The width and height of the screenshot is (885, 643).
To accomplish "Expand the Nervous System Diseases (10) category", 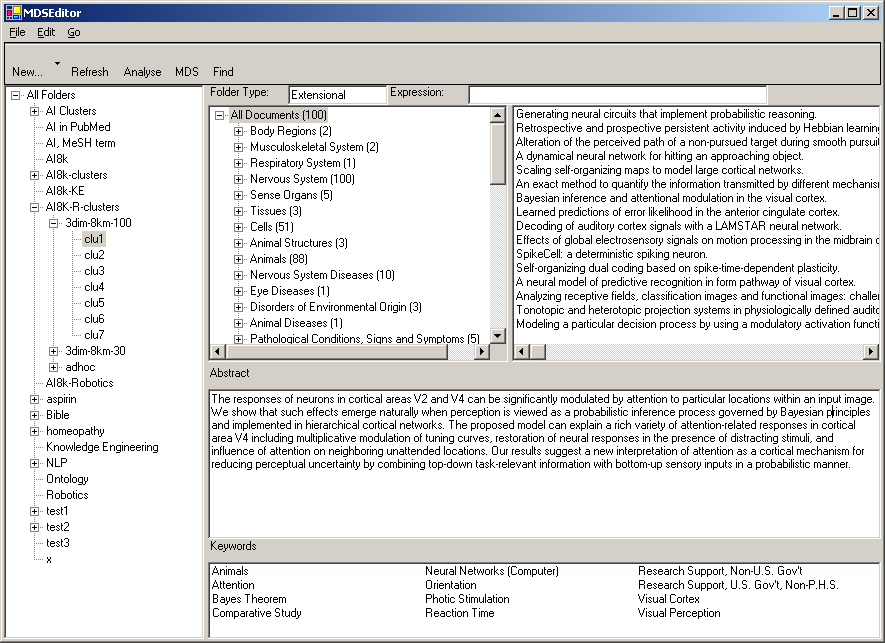I will point(239,275).
